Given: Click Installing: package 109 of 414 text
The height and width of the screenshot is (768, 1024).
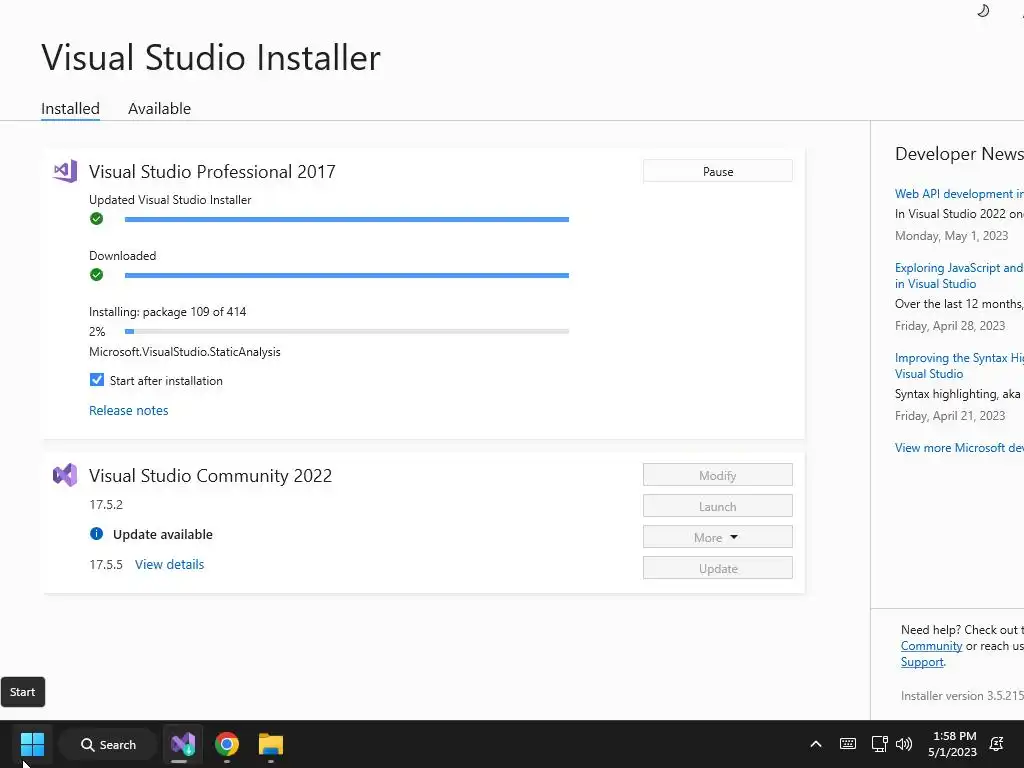Looking at the screenshot, I should 168,312.
